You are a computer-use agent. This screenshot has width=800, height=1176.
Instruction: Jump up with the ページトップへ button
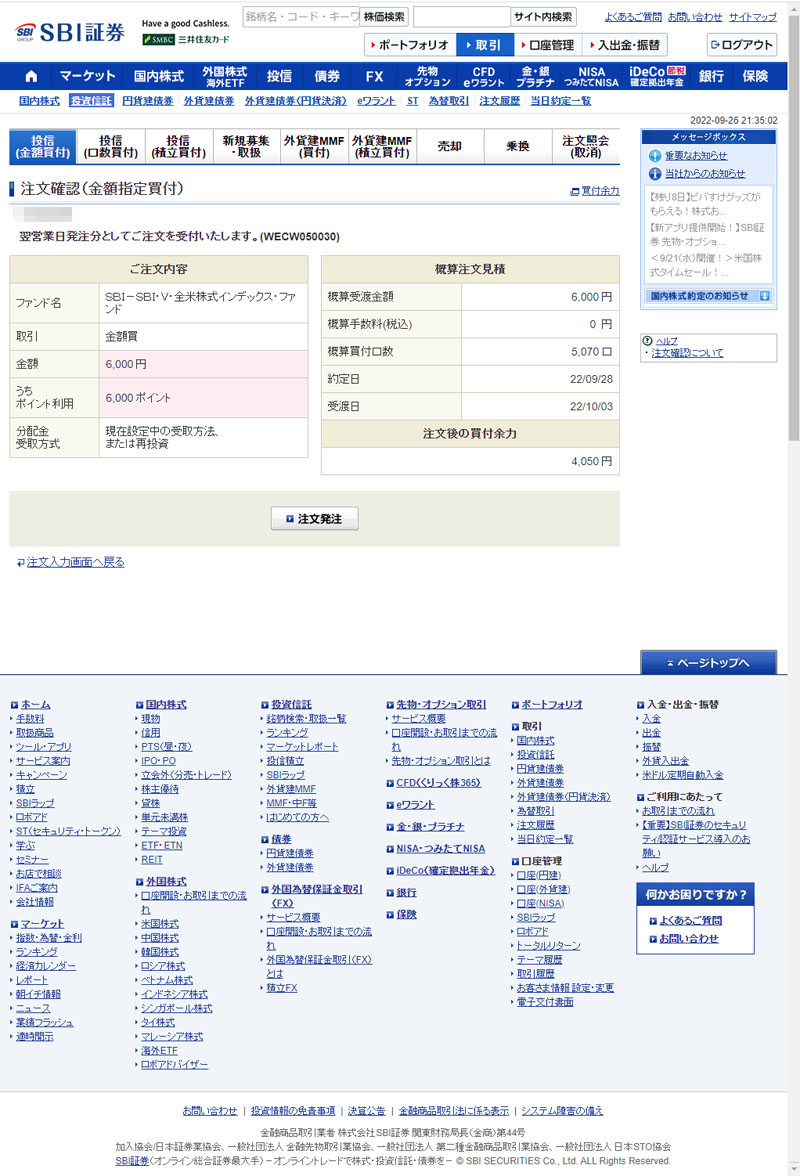[708, 663]
